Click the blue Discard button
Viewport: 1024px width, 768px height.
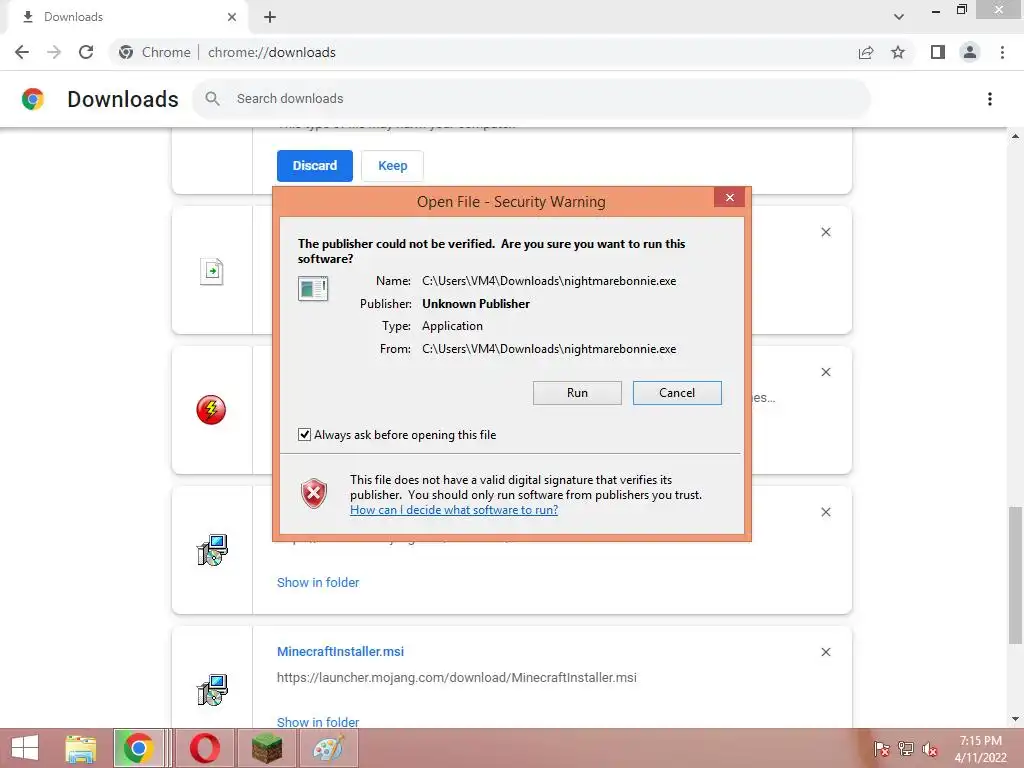(x=315, y=165)
